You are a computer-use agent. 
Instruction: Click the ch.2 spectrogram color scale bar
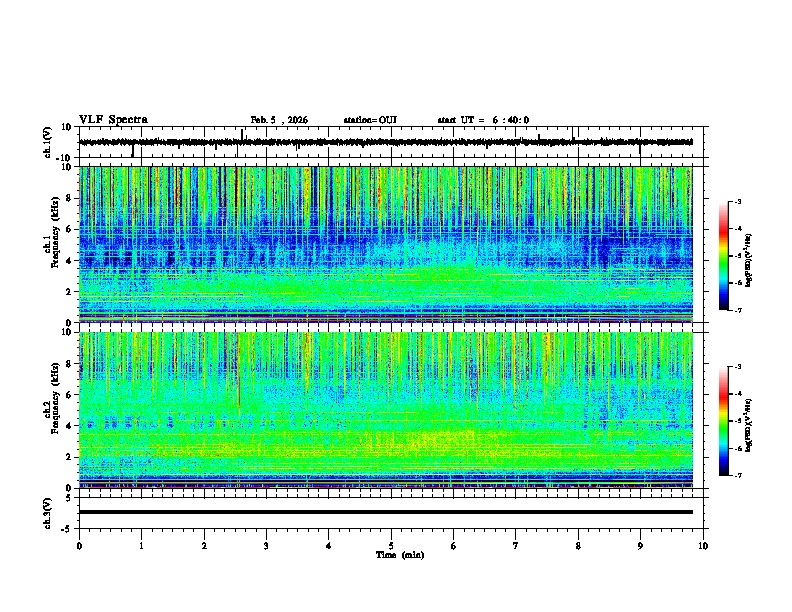click(723, 421)
